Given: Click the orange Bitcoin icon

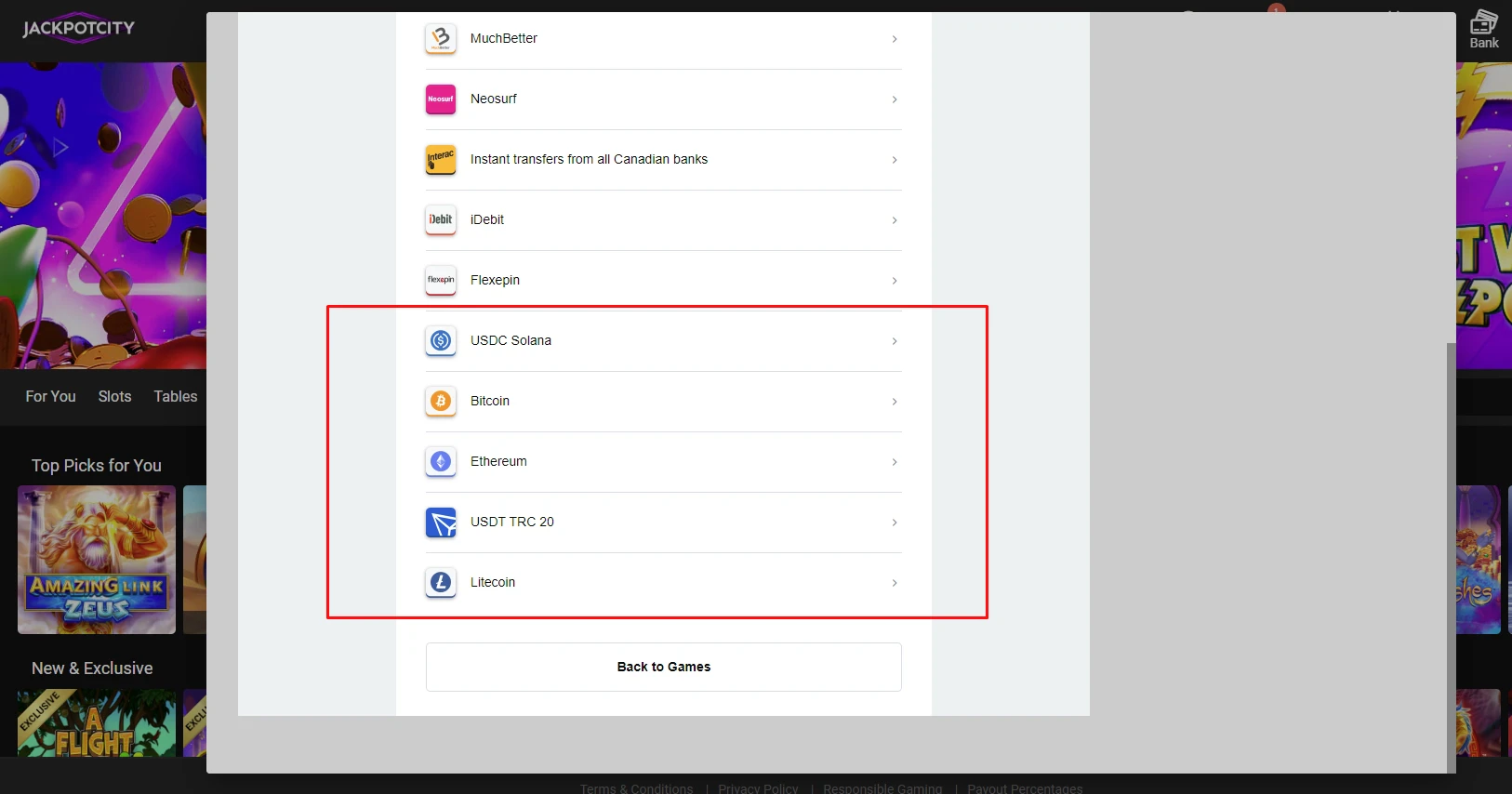Looking at the screenshot, I should (441, 402).
